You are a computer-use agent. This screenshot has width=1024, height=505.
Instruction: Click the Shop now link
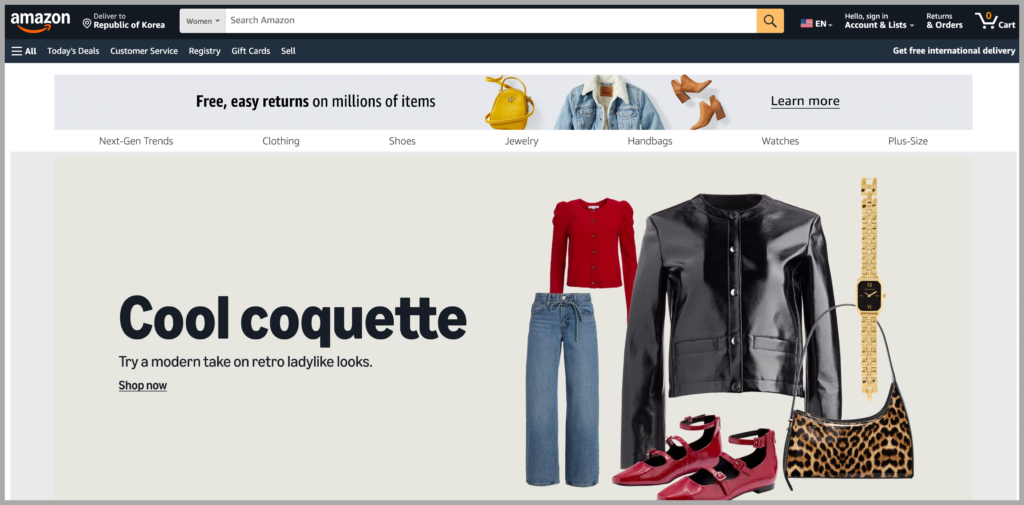click(x=142, y=385)
